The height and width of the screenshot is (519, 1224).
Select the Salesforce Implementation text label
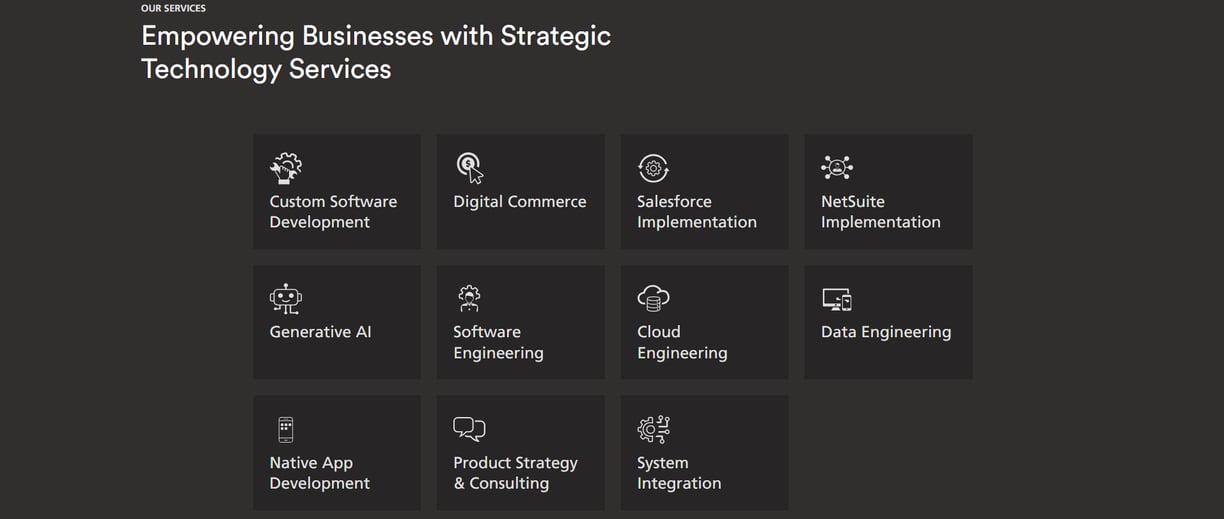[x=697, y=212]
